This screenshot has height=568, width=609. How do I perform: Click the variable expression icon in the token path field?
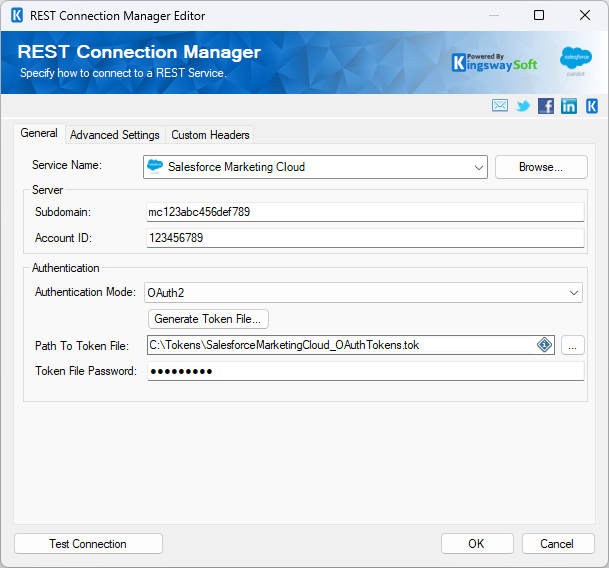click(x=544, y=345)
